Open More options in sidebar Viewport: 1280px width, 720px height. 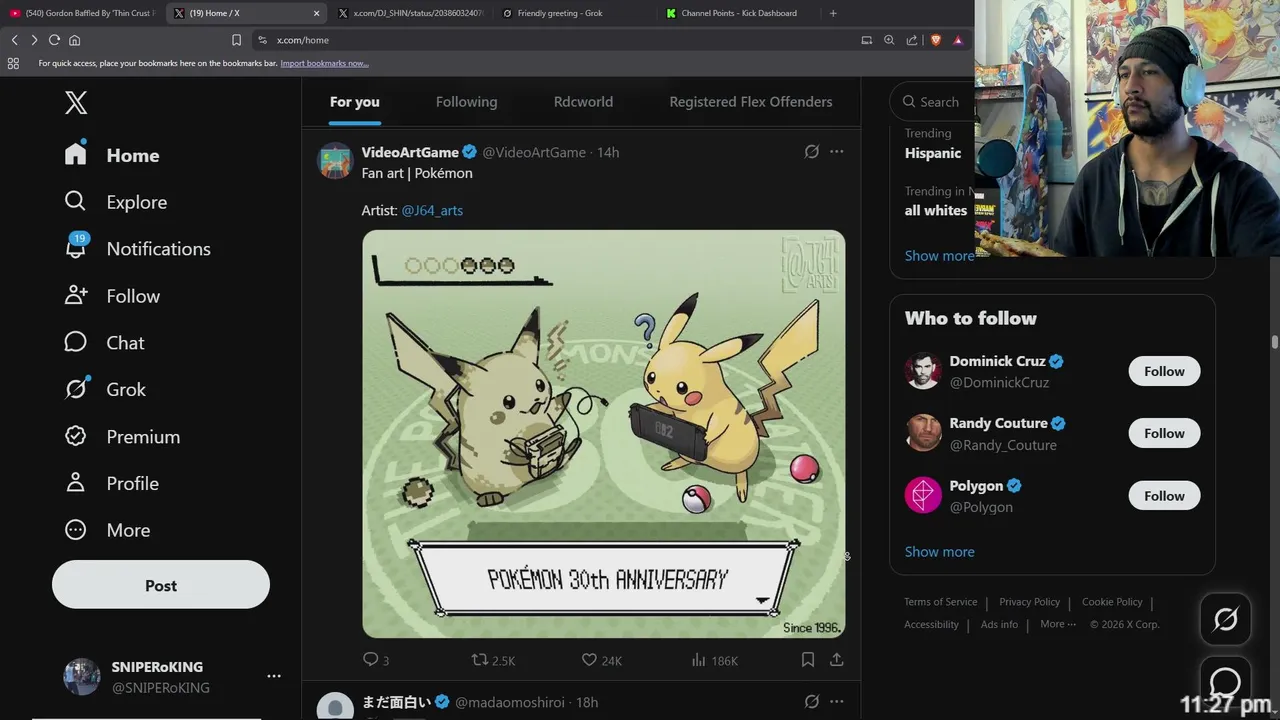[107, 530]
